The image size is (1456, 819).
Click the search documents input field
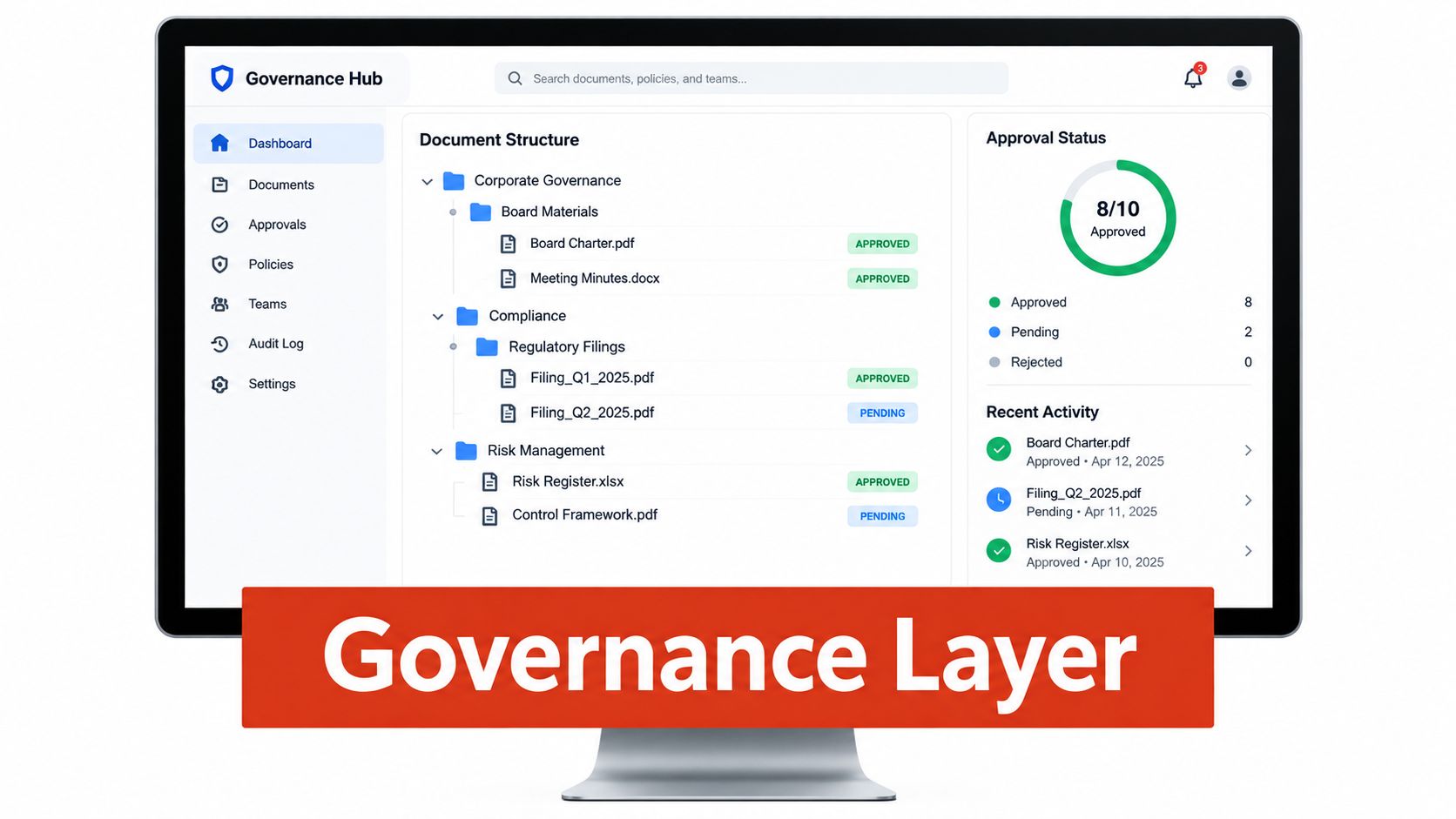tap(752, 78)
